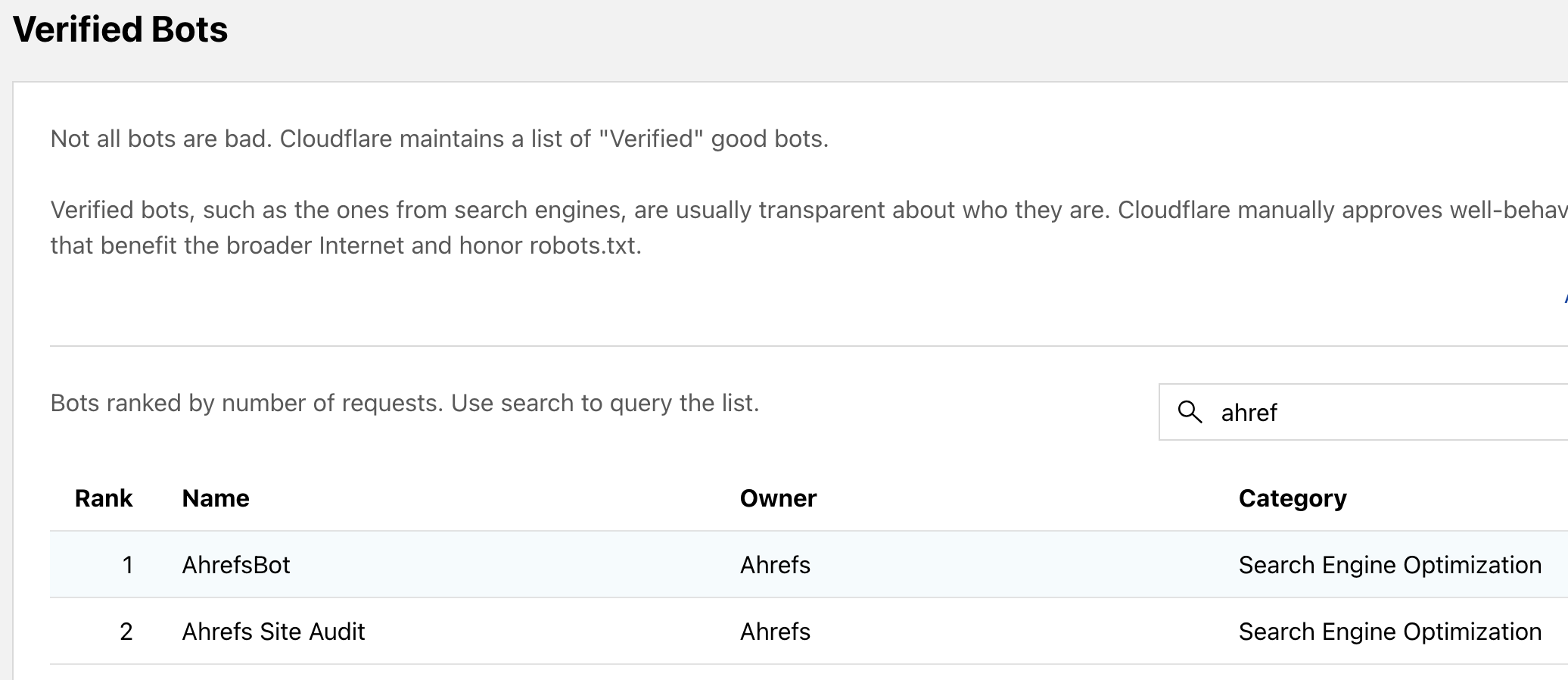Click the bot search field containing ahref
This screenshot has width=1568, height=680.
click(1363, 412)
